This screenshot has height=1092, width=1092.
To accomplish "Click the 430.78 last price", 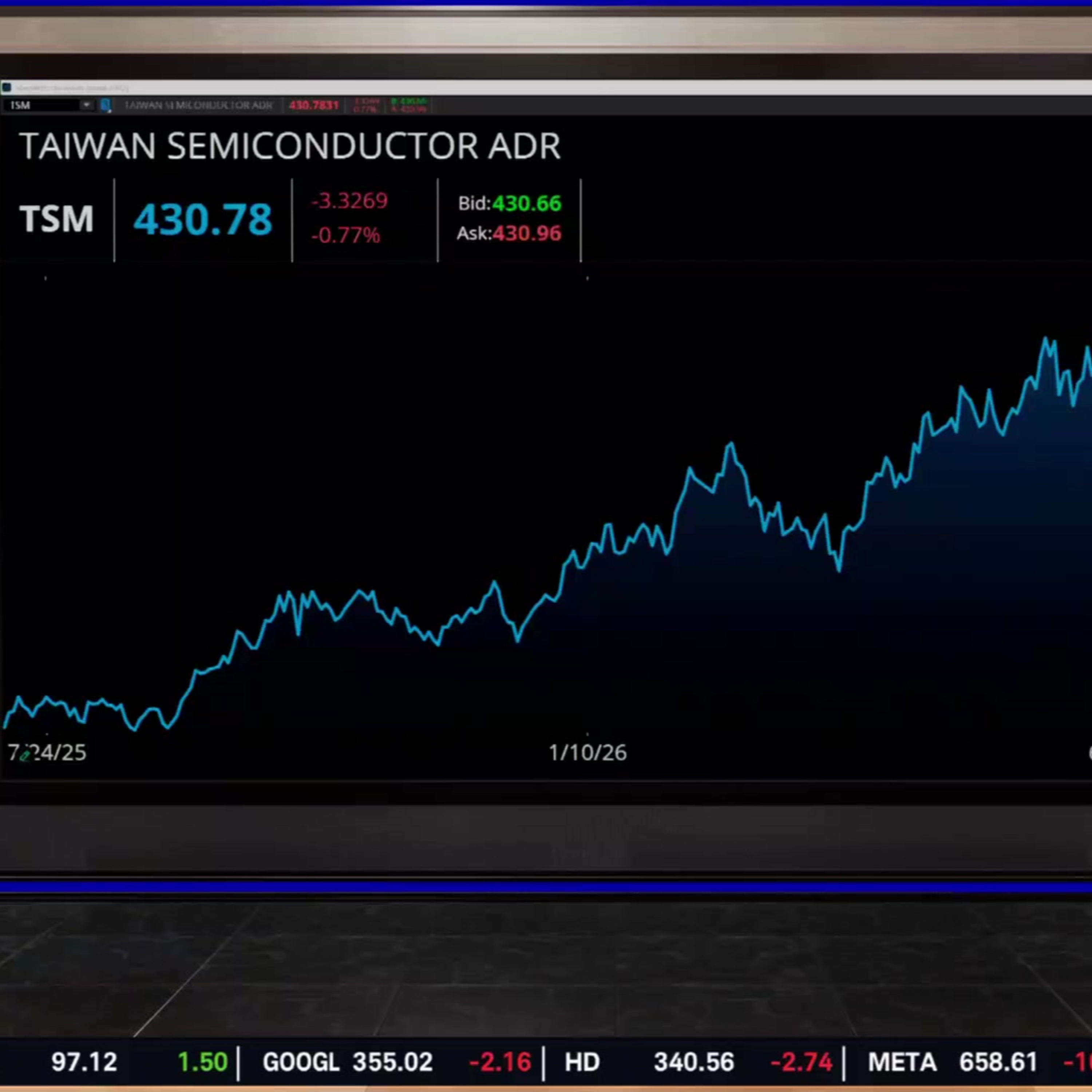I will 203,219.
